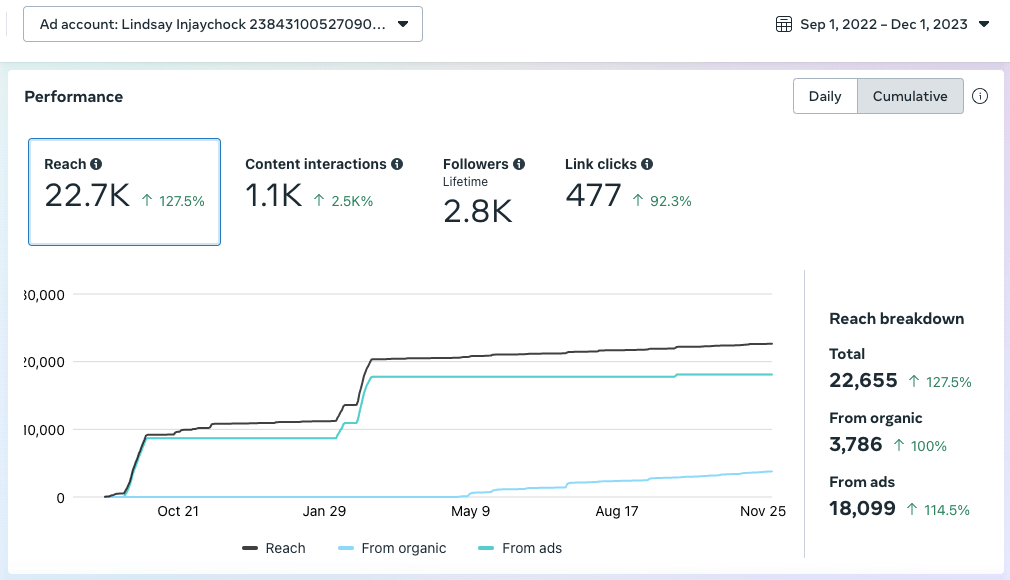This screenshot has width=1010, height=580.
Task: Expand the date range picker arrow
Action: point(984,24)
